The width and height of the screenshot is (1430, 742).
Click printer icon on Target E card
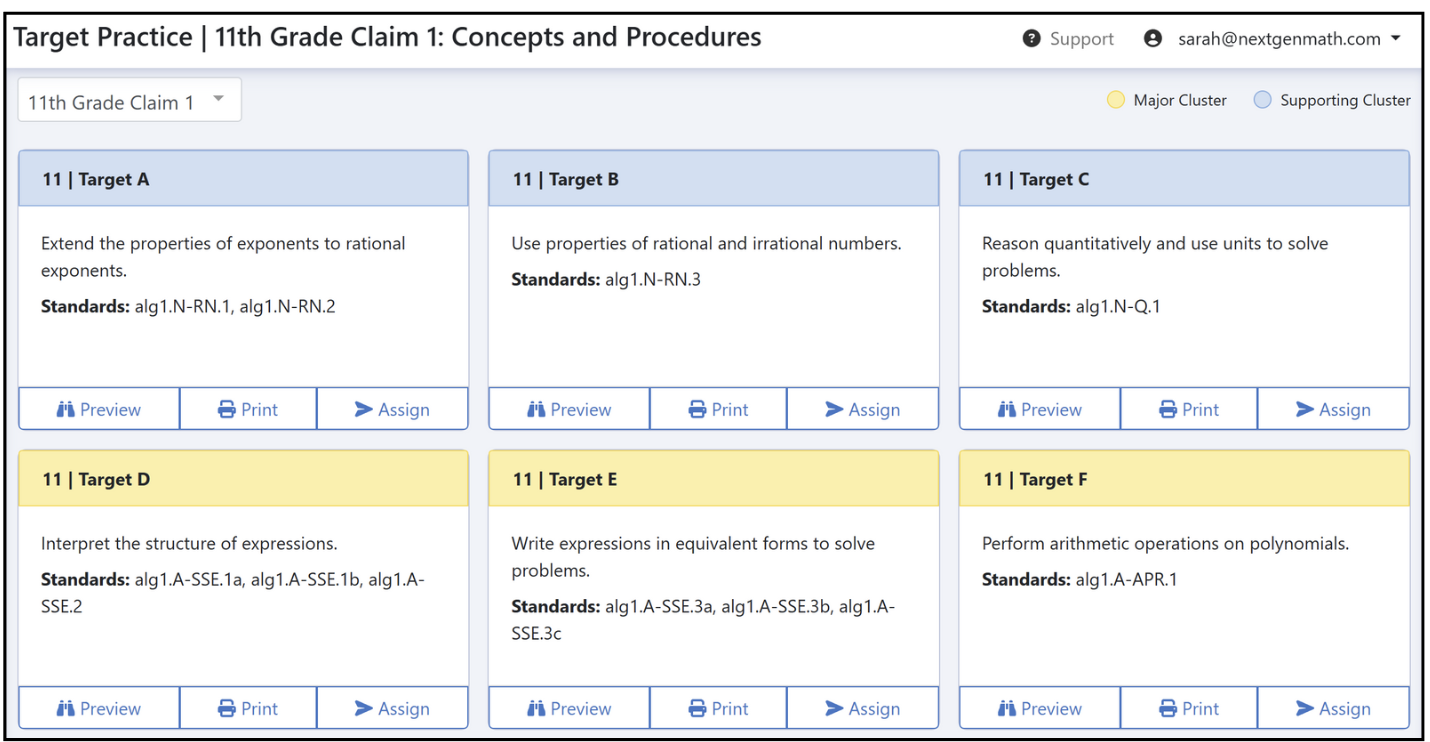pos(698,708)
